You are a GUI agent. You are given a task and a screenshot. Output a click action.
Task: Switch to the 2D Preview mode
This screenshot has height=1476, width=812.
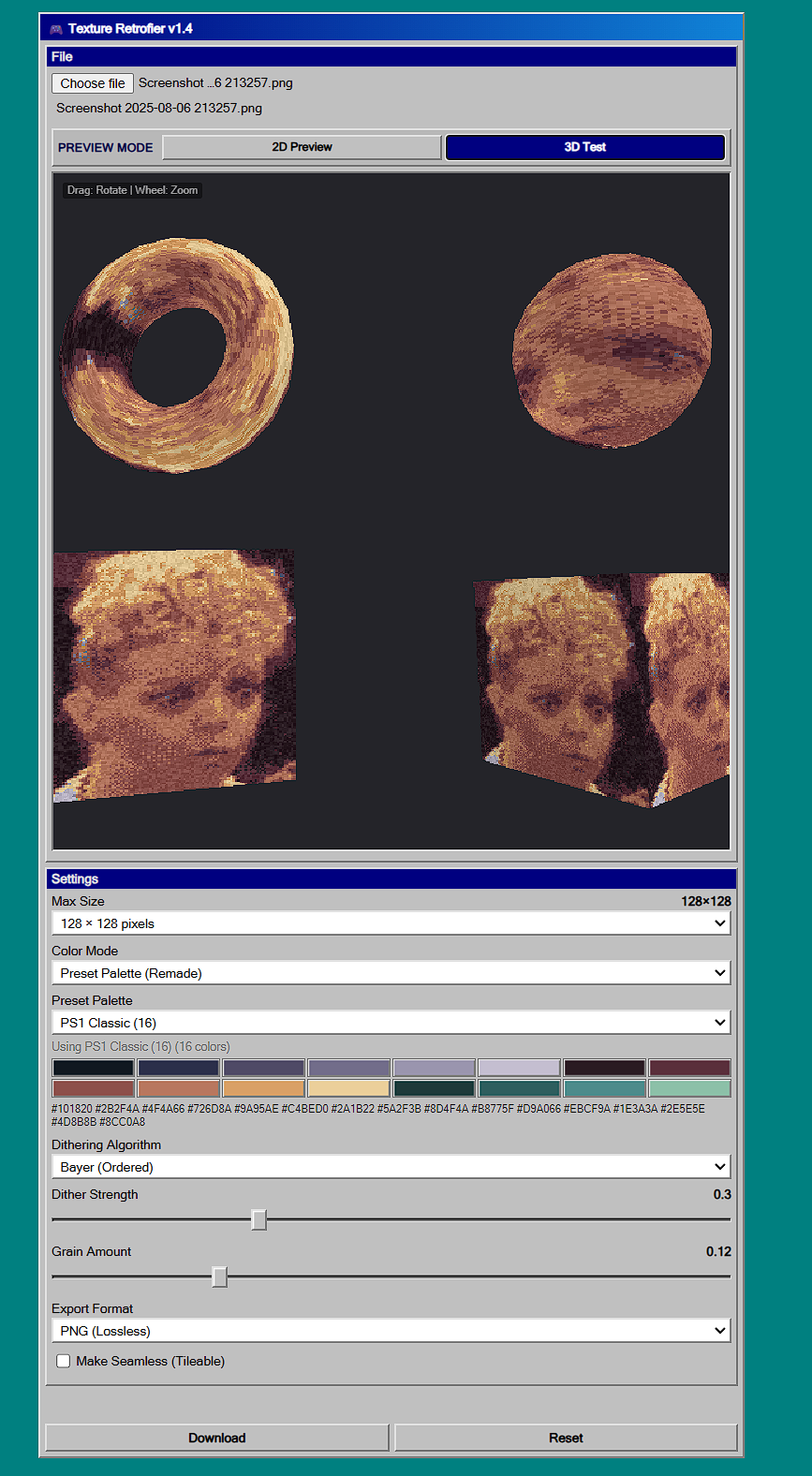[x=302, y=147]
